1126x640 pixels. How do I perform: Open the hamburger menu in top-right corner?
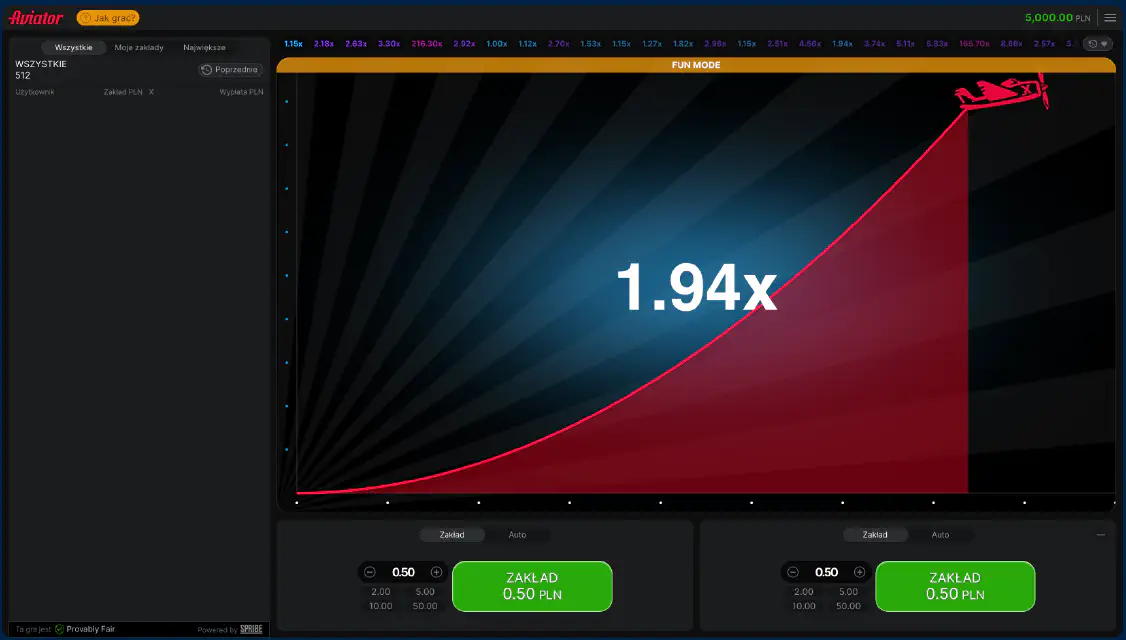point(1110,17)
